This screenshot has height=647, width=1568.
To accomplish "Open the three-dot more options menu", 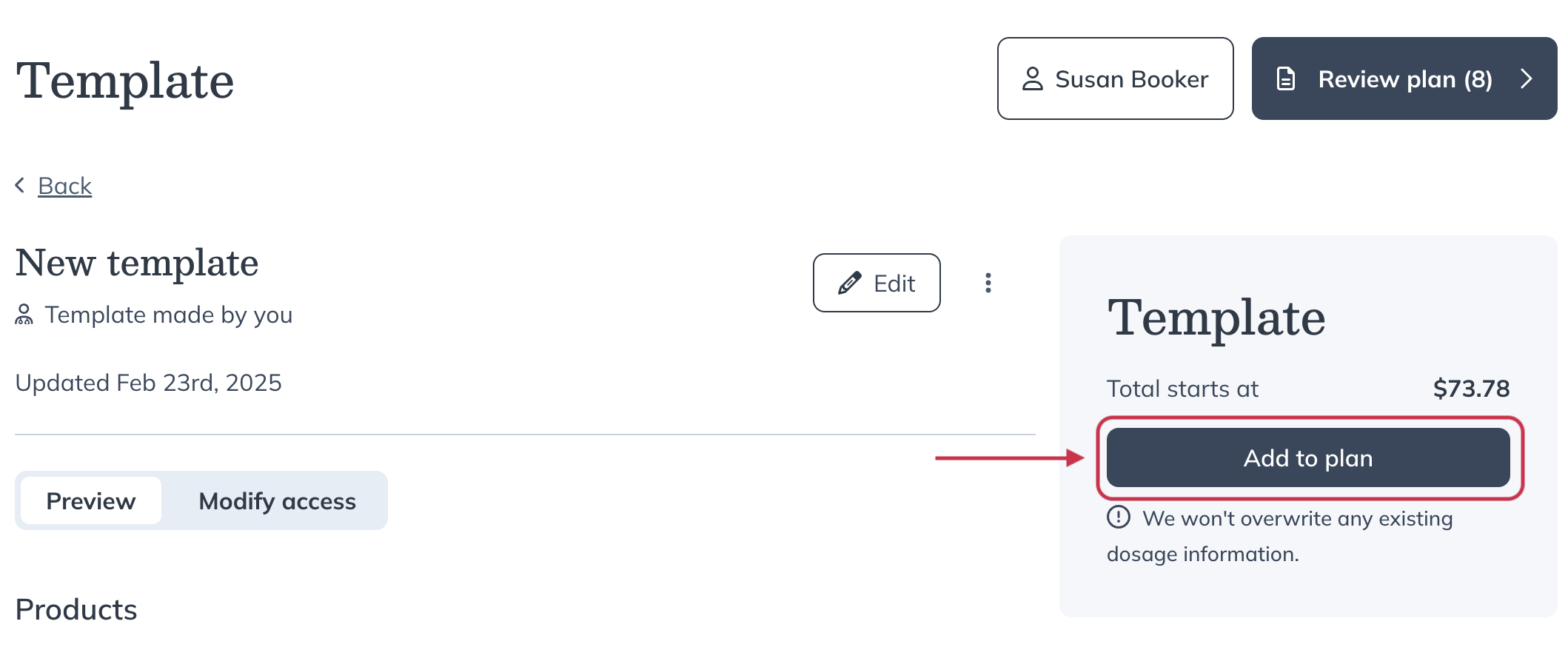I will pyautogui.click(x=988, y=283).
